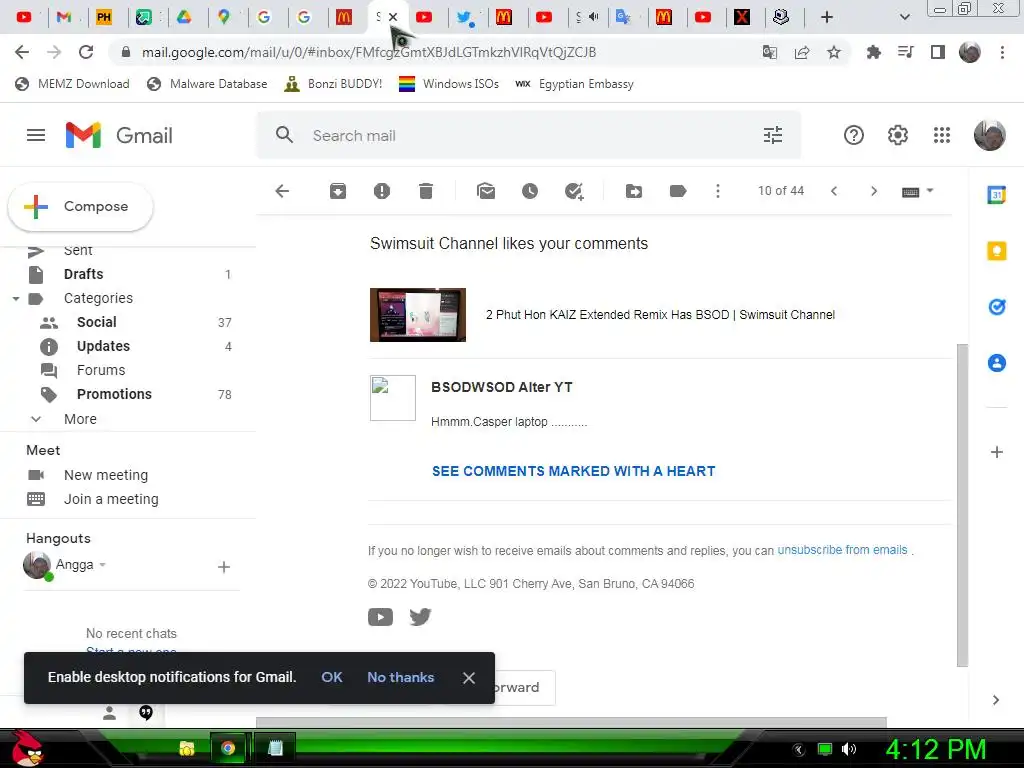Open the Google account avatar

(989, 135)
